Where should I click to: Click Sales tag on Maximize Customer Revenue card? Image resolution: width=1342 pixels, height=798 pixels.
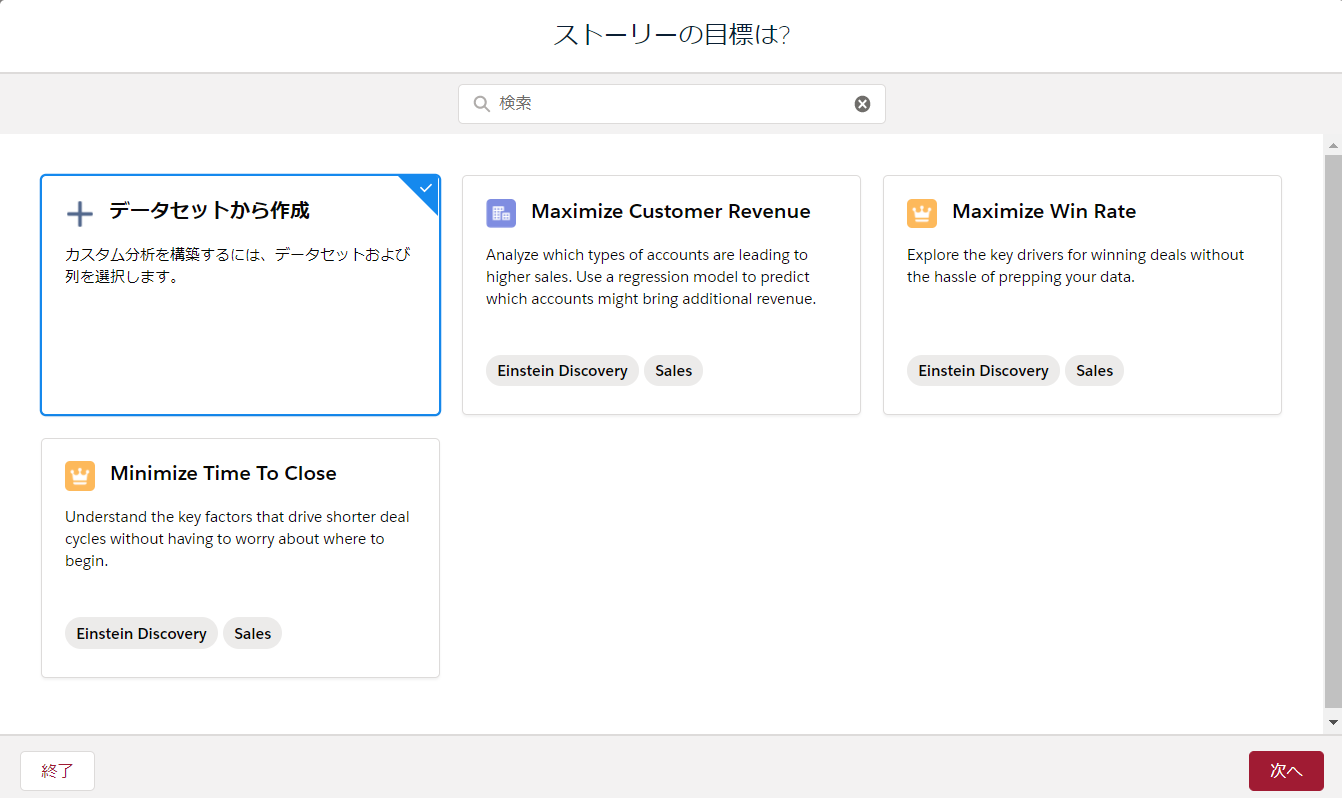point(673,371)
